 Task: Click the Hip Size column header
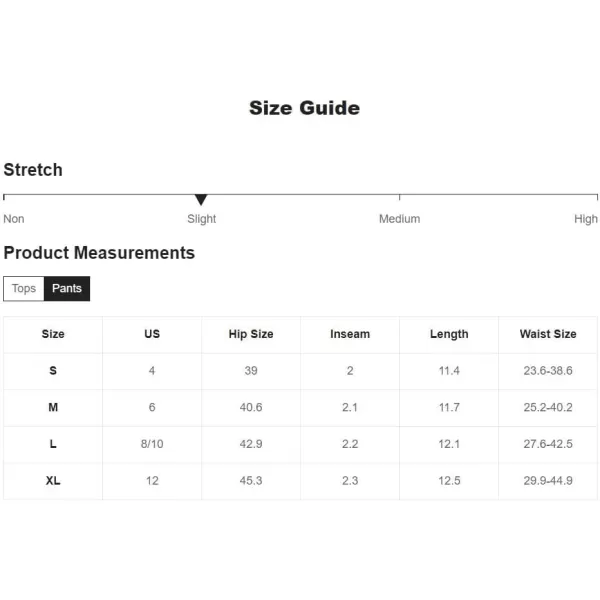click(251, 334)
